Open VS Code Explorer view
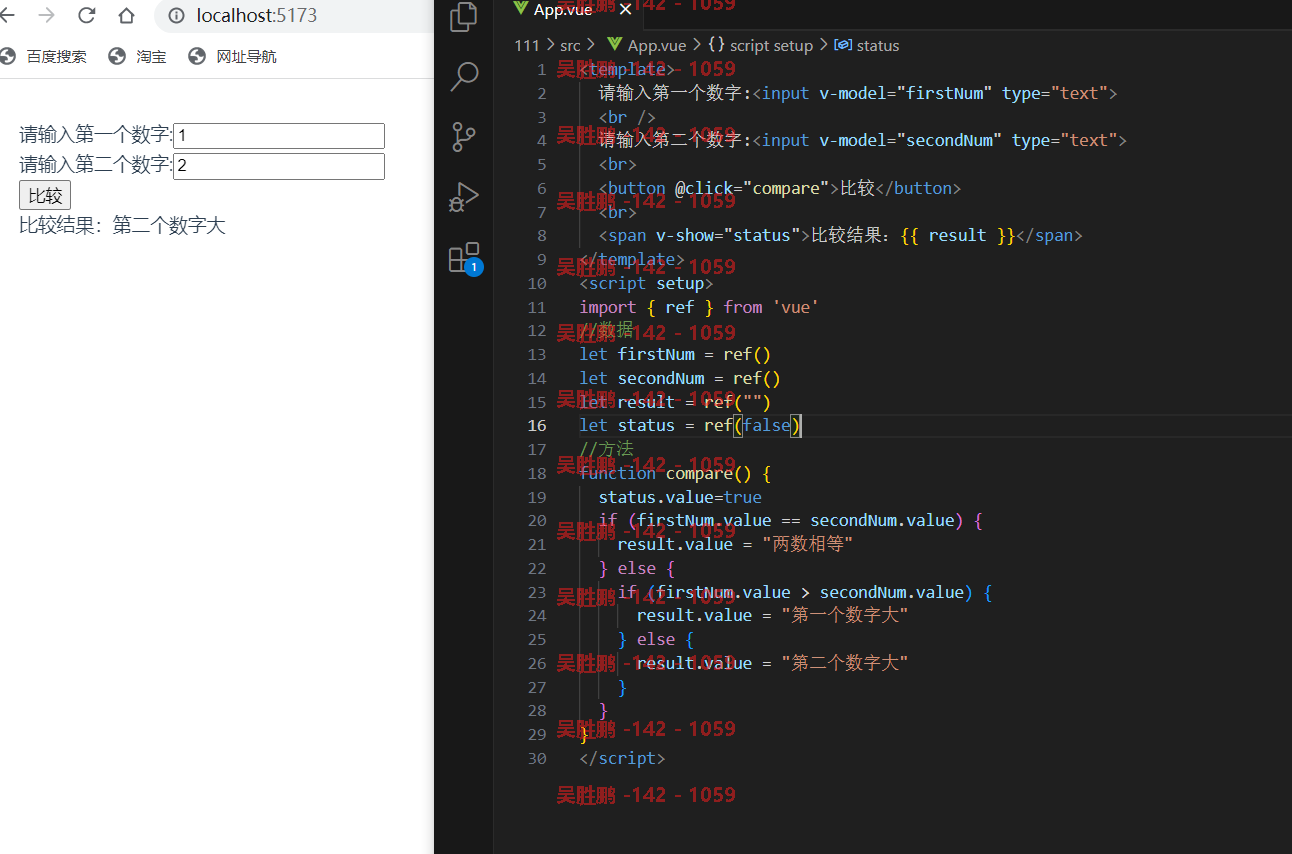The width and height of the screenshot is (1292, 854). 464,18
